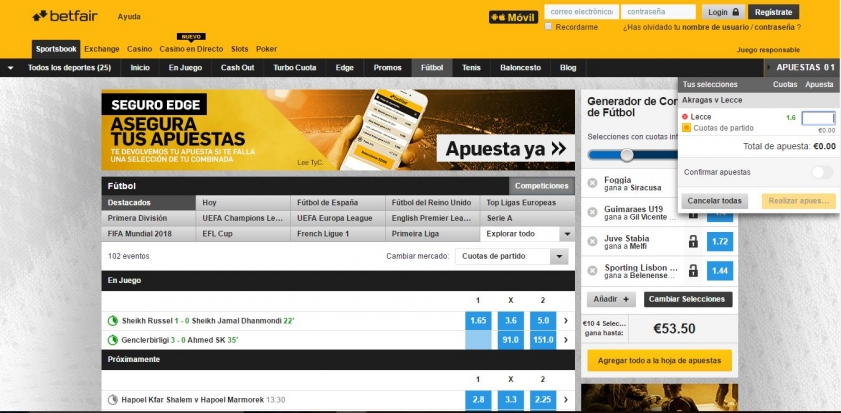Image resolution: width=841 pixels, height=413 pixels.
Task: Open the Ayuda link
Action: (129, 17)
